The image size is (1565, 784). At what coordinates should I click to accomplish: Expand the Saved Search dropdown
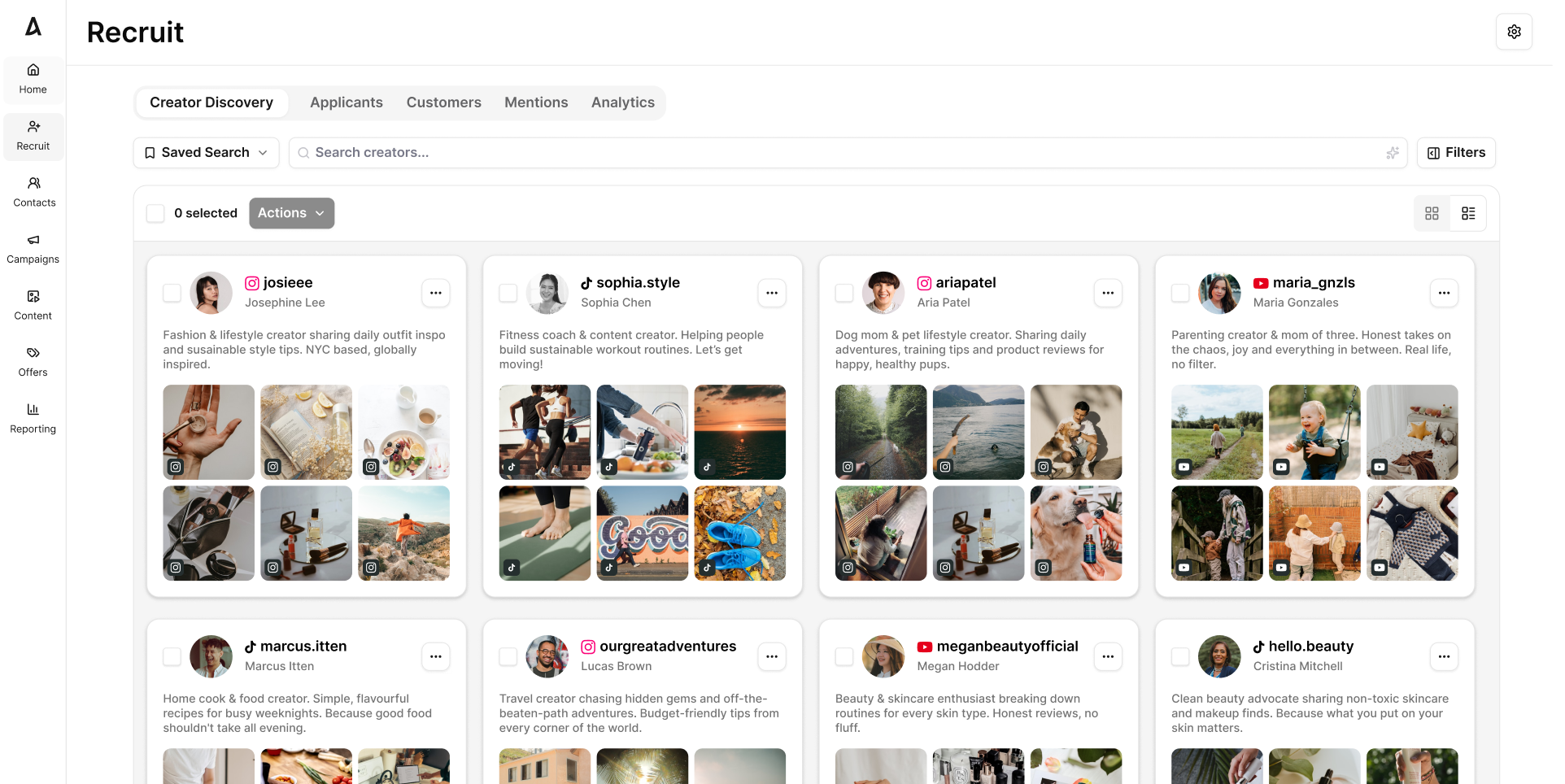206,153
